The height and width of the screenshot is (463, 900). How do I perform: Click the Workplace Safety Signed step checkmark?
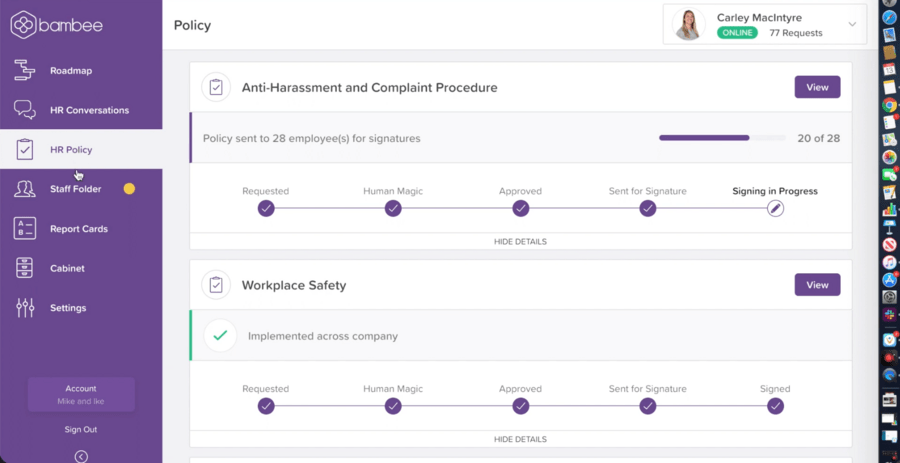775,406
